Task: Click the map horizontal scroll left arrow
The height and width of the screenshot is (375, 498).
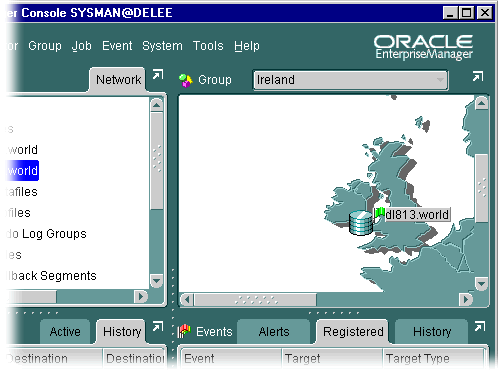Action: click(x=187, y=300)
